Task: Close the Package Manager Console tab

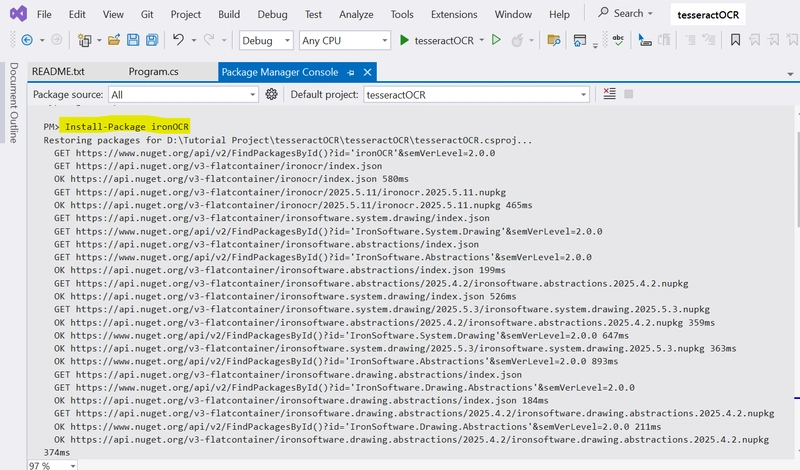Action: coord(367,72)
